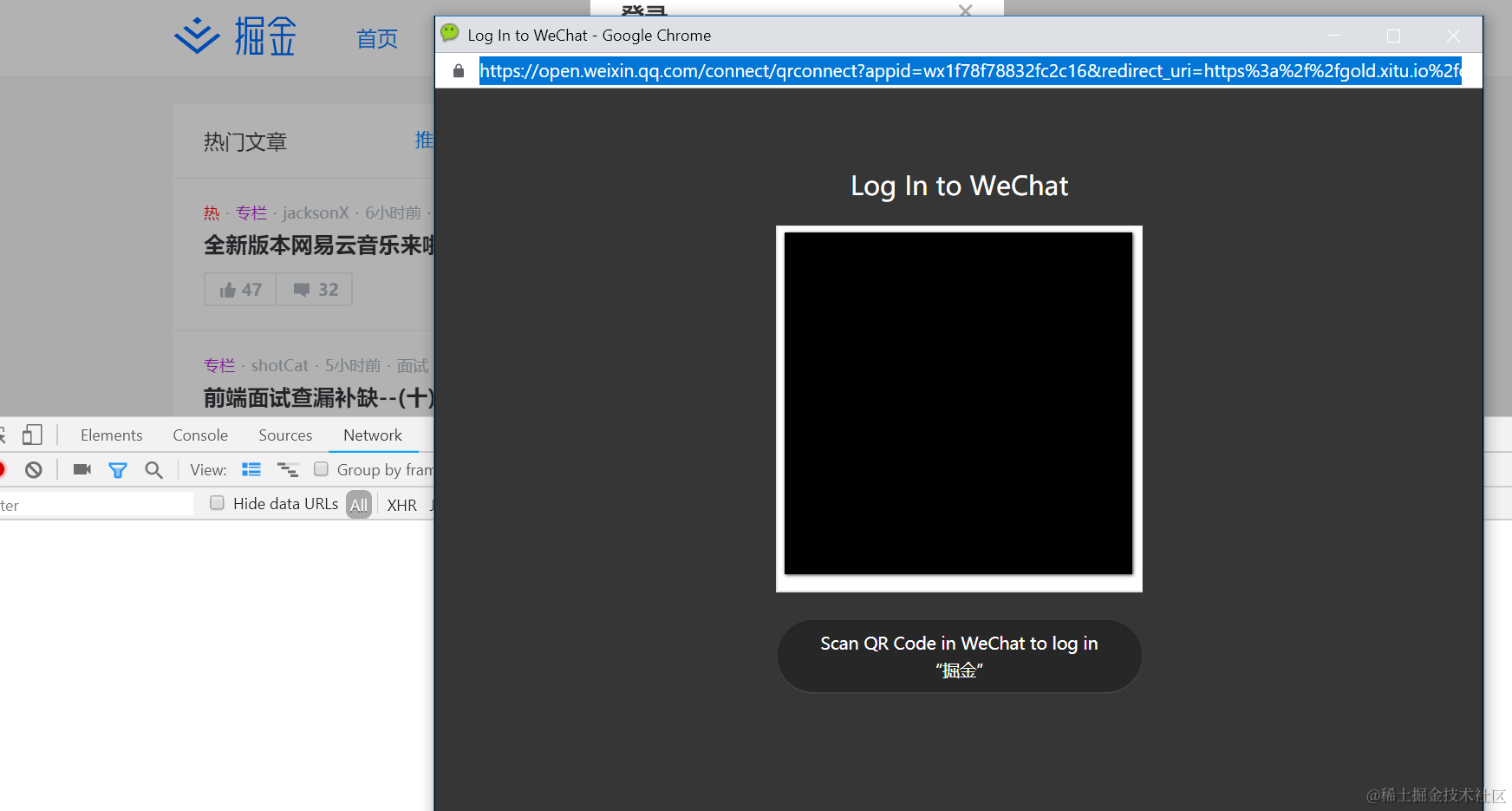
Task: Show the network overview waterfall pane
Action: tap(288, 469)
